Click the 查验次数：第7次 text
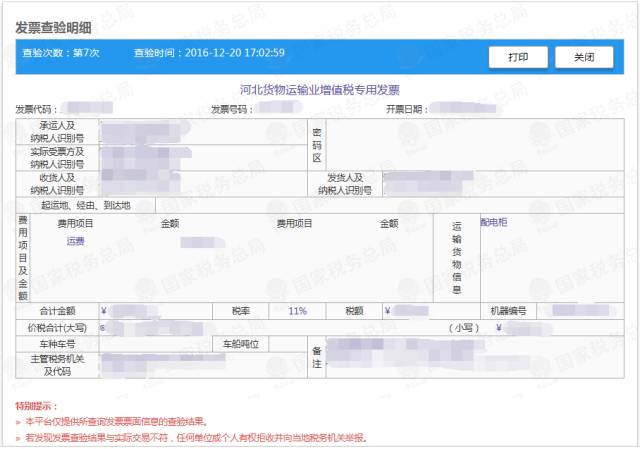 point(61,53)
